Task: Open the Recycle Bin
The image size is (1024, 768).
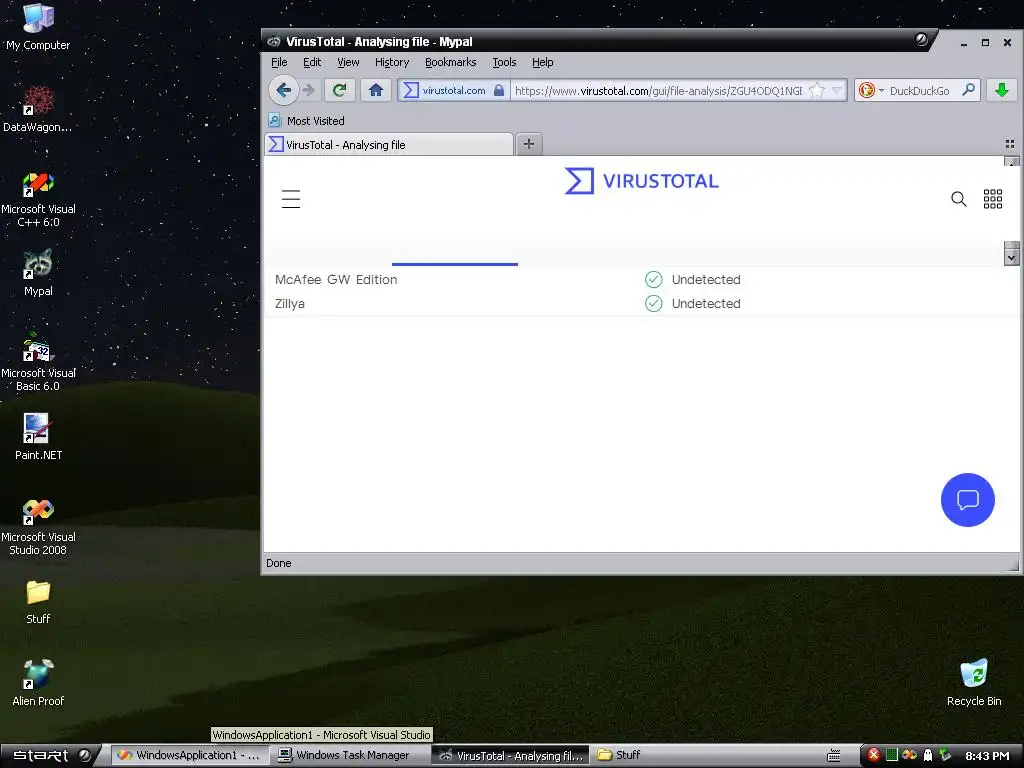Action: coord(974,683)
